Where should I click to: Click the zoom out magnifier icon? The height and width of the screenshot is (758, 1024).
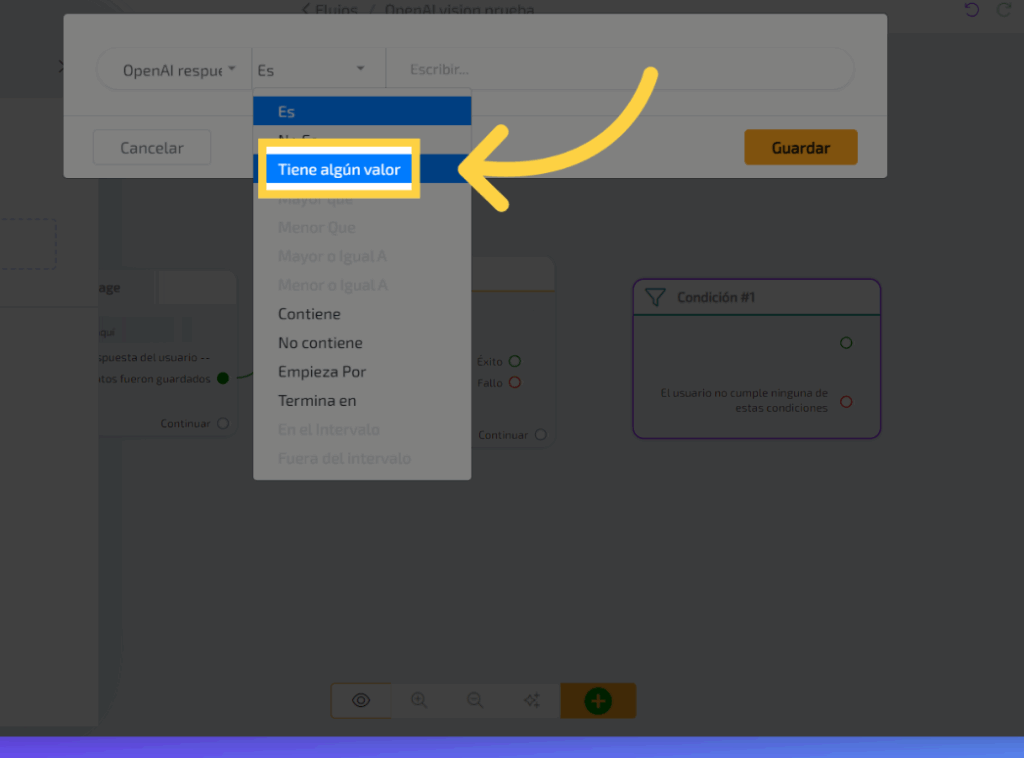click(475, 701)
